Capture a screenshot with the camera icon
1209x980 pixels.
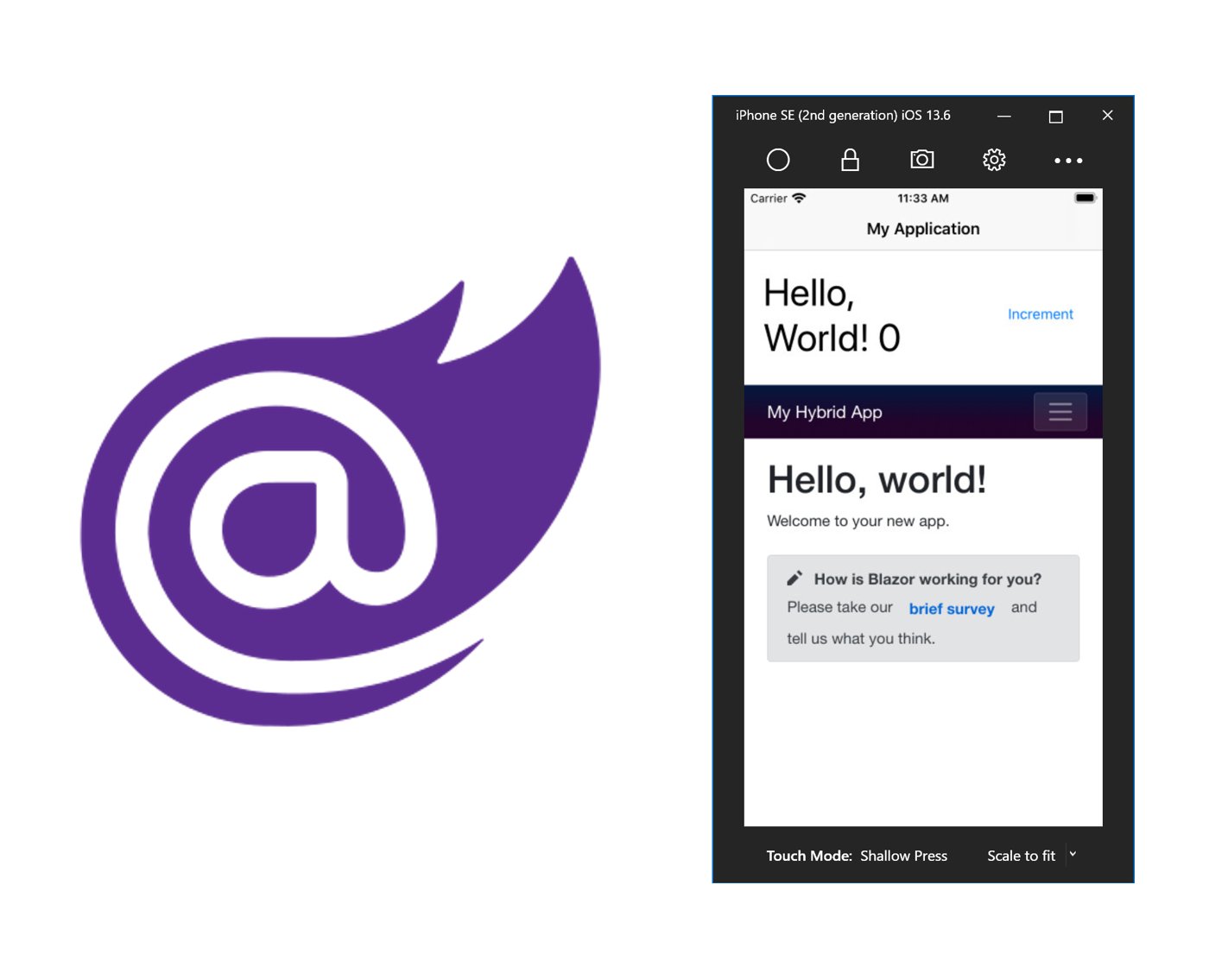tap(922, 160)
